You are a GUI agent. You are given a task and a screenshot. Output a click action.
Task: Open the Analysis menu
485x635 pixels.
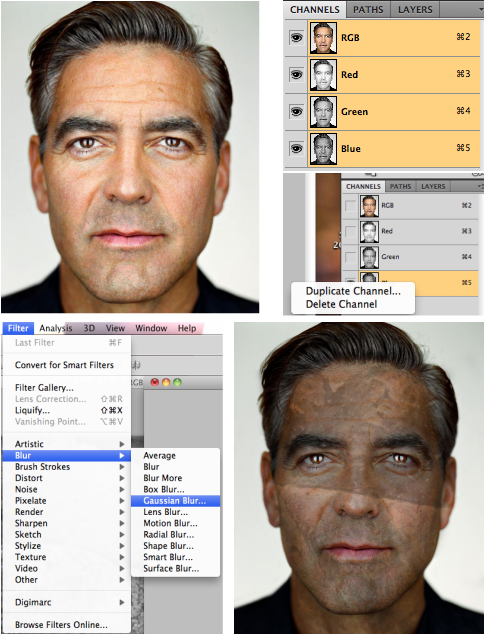point(55,328)
